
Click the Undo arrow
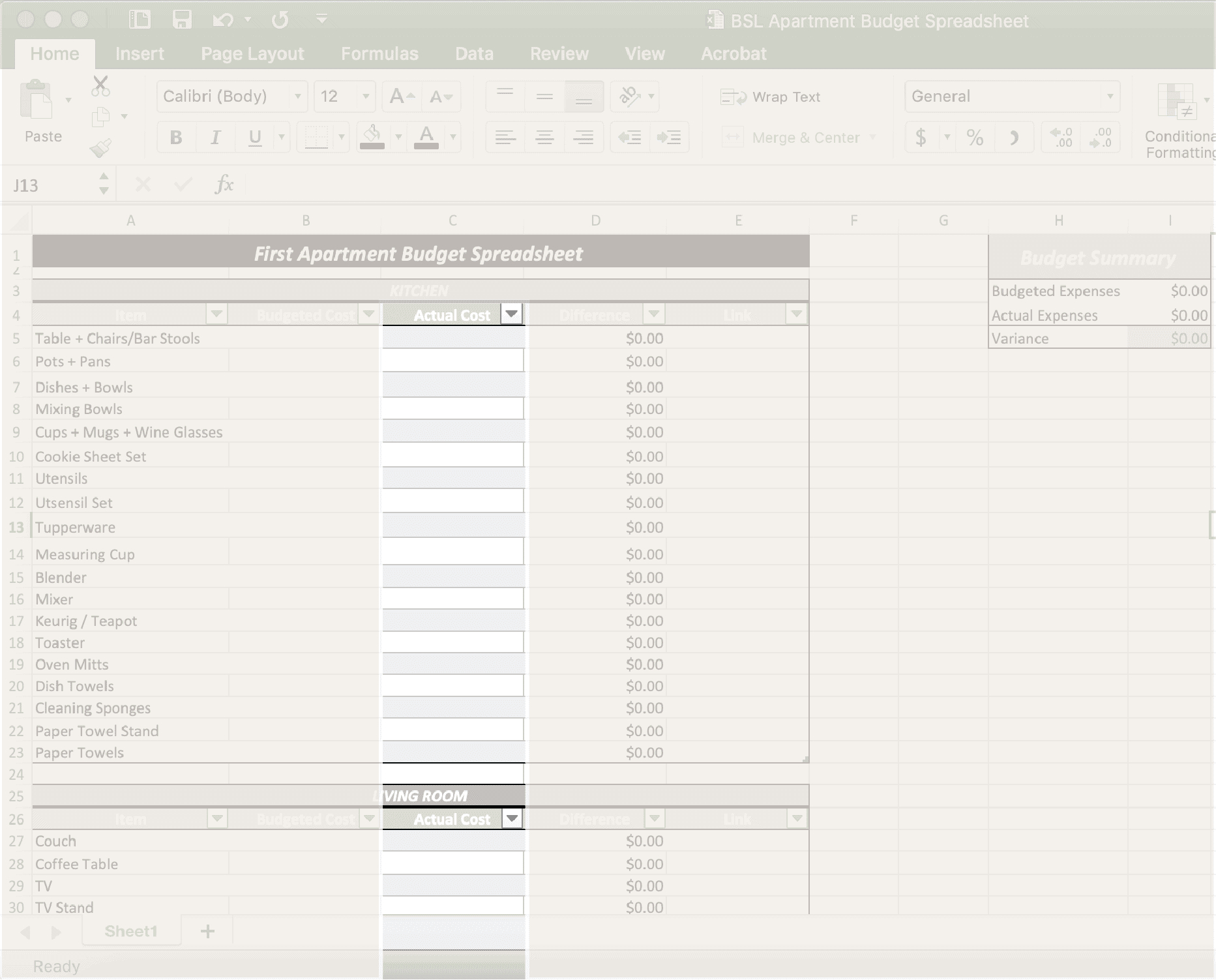222,20
